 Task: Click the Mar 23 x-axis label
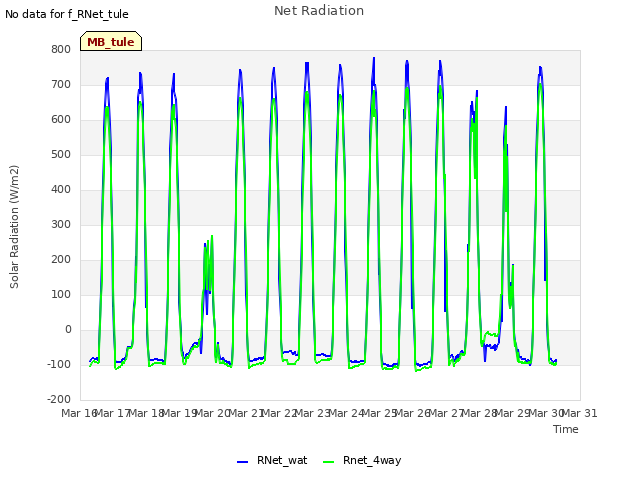(x=312, y=413)
